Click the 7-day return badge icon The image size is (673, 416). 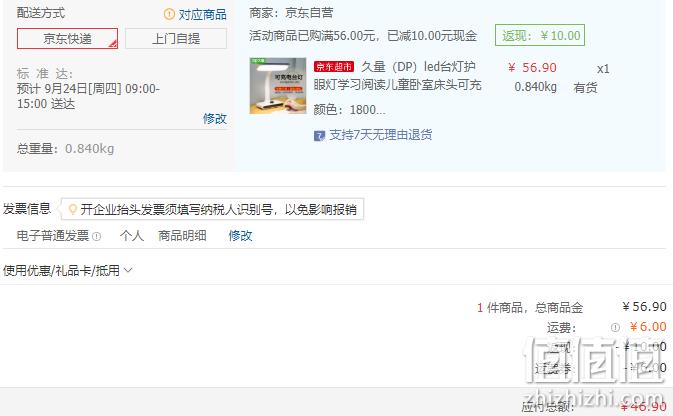pyautogui.click(x=319, y=136)
